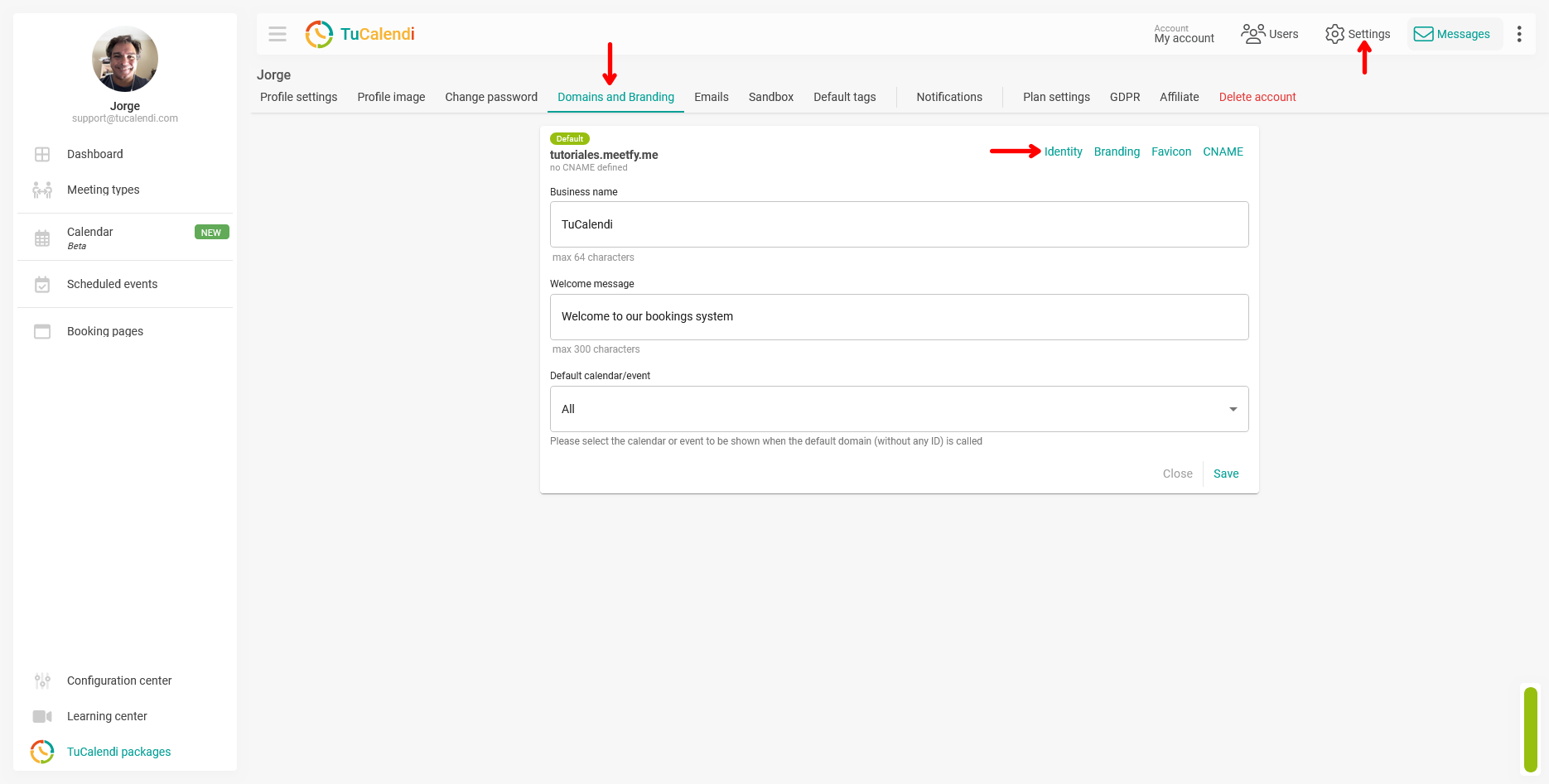Switch to Plan settings tab
The image size is (1549, 784).
[x=1056, y=97]
